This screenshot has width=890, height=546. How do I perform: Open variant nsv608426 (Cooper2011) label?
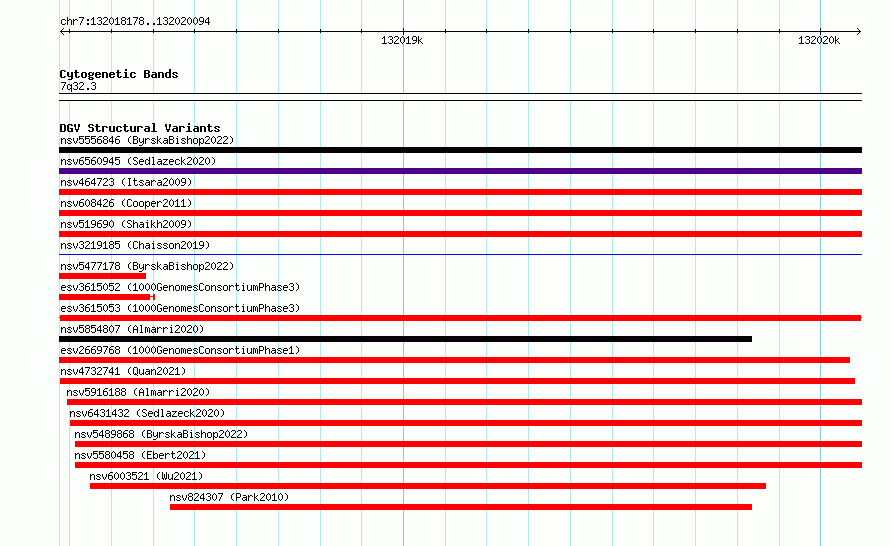[126, 203]
